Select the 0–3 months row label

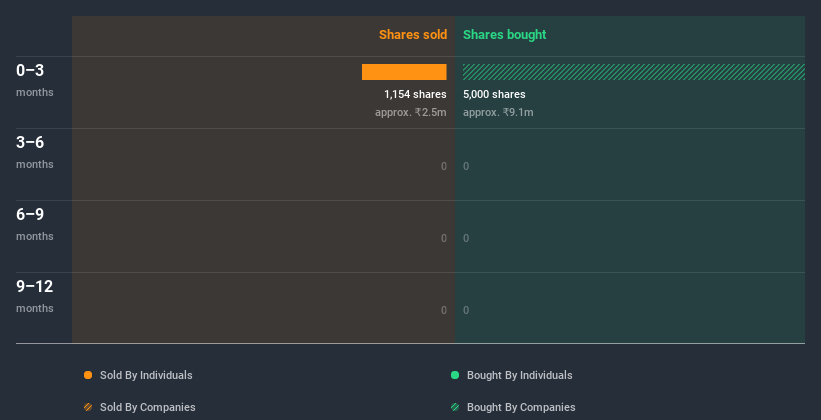35,80
